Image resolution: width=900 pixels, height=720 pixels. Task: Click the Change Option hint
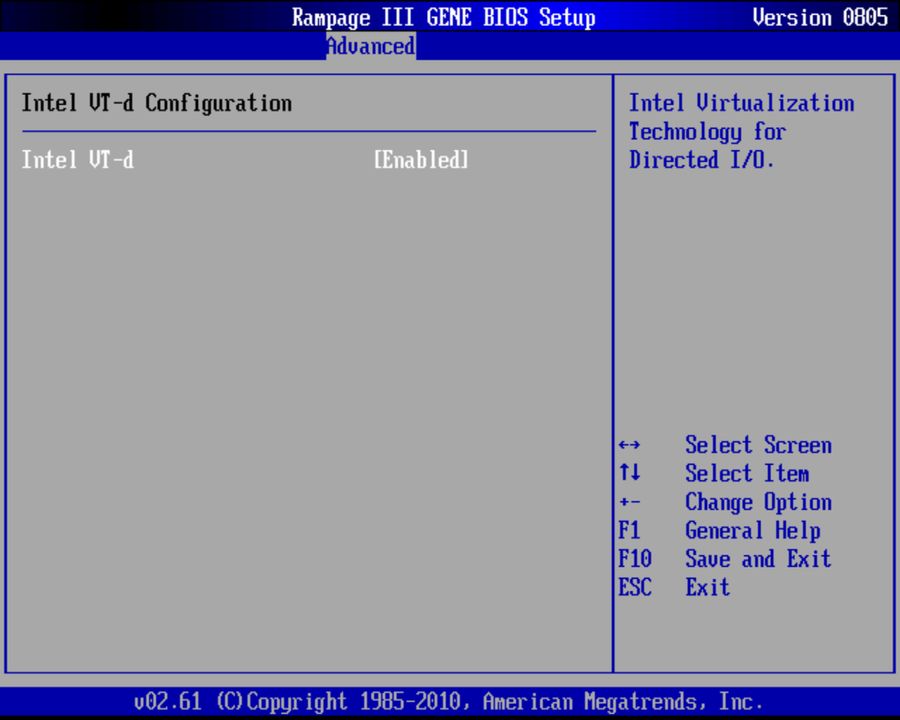pyautogui.click(x=758, y=502)
